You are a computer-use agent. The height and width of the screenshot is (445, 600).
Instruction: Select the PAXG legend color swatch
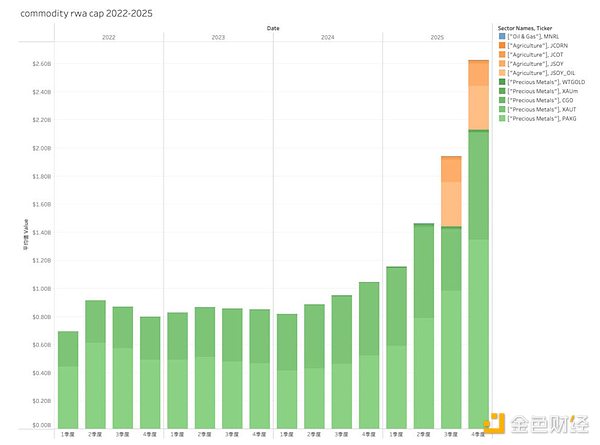point(501,119)
